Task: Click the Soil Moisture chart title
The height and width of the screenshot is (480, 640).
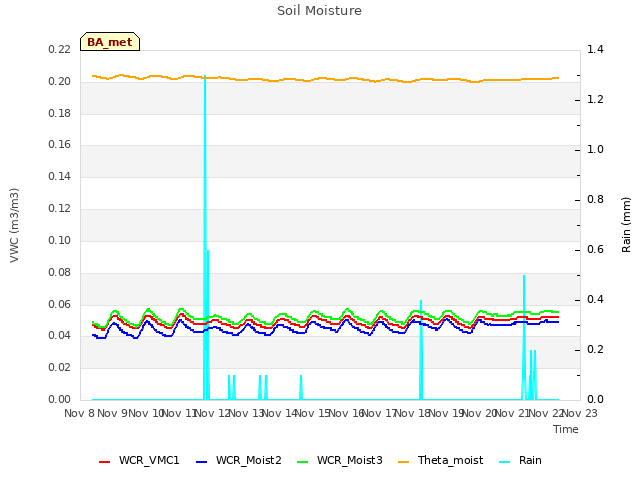Action: (x=319, y=11)
